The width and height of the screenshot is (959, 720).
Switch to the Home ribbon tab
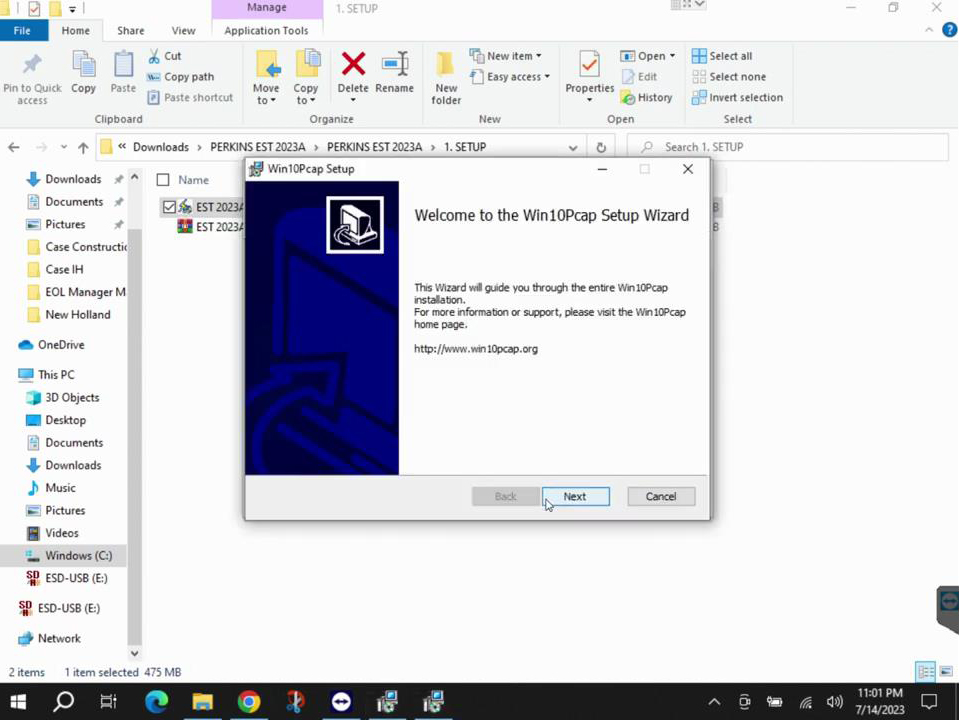pos(76,31)
